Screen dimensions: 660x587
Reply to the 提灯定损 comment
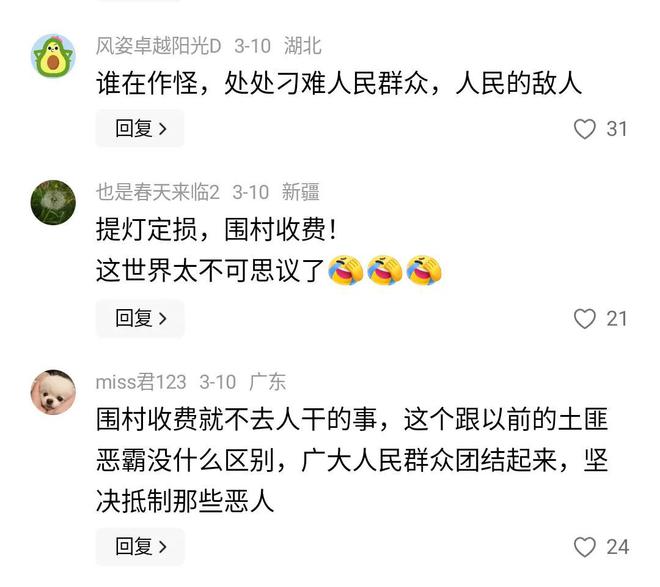[140, 319]
